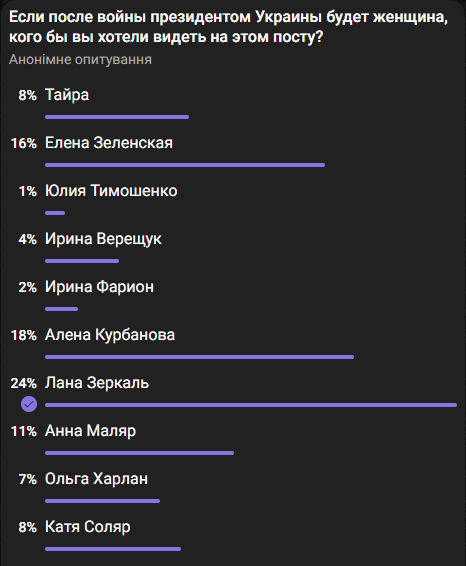Viewport: 466px width, 566px height.
Task: Click the checkmark icon beside Лана Зеркаль
Action: pyautogui.click(x=29, y=404)
